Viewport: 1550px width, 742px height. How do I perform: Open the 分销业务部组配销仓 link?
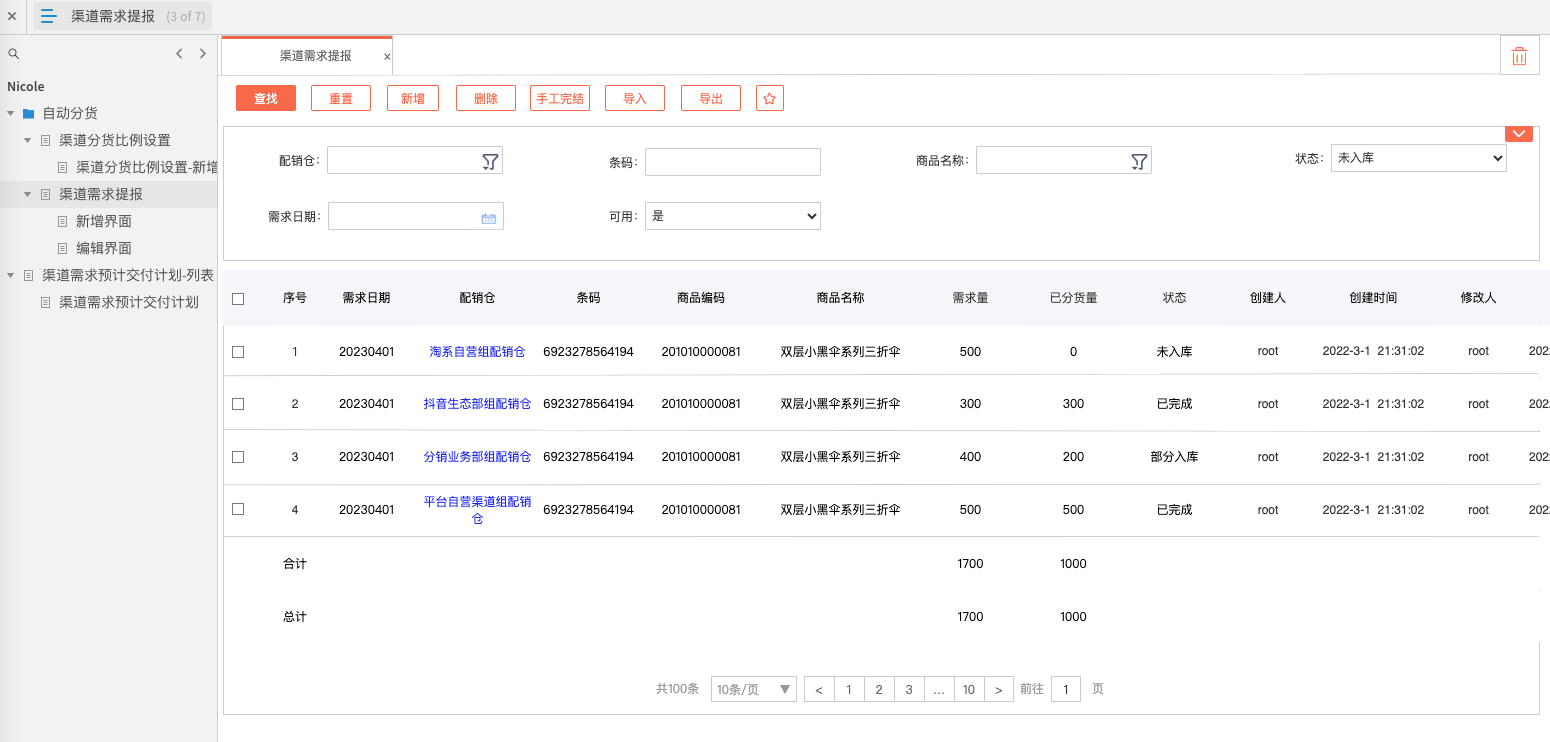(477, 457)
